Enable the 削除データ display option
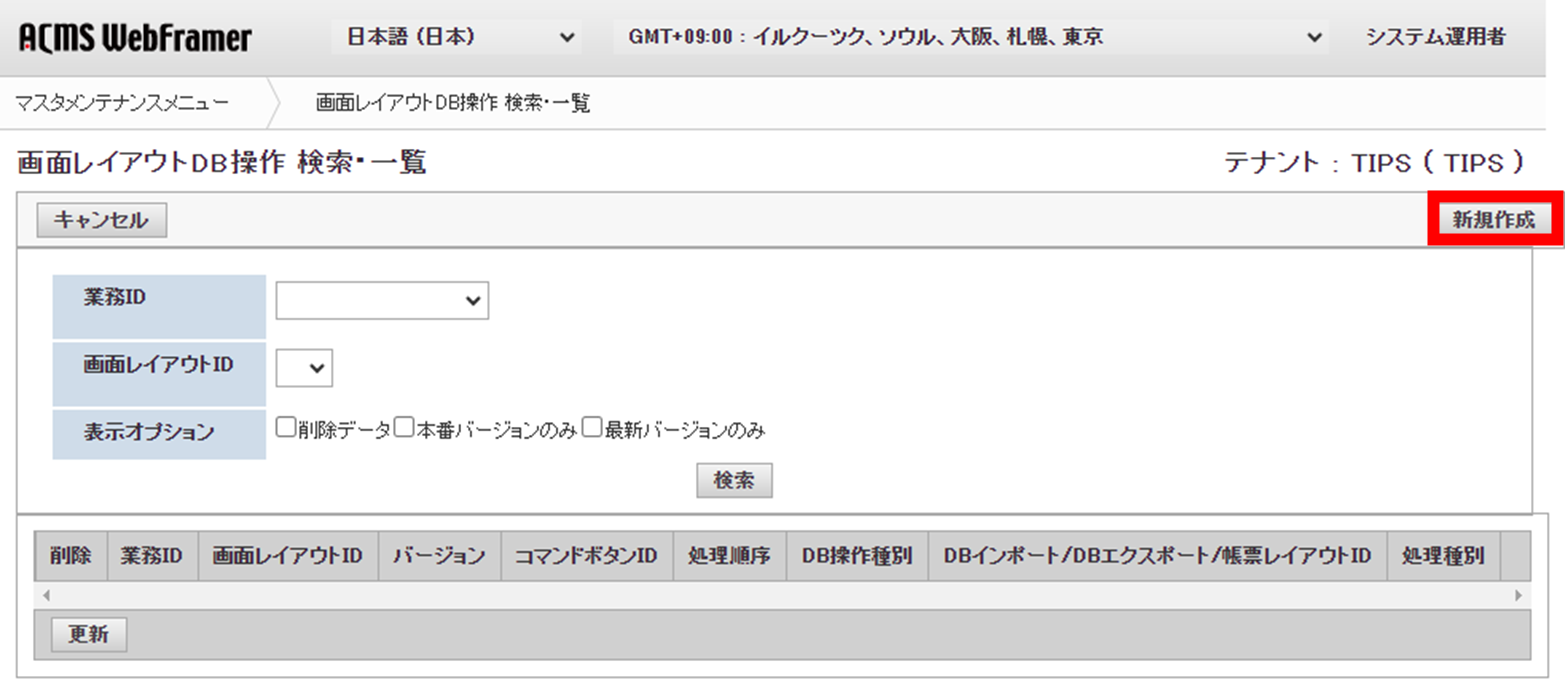 point(285,426)
